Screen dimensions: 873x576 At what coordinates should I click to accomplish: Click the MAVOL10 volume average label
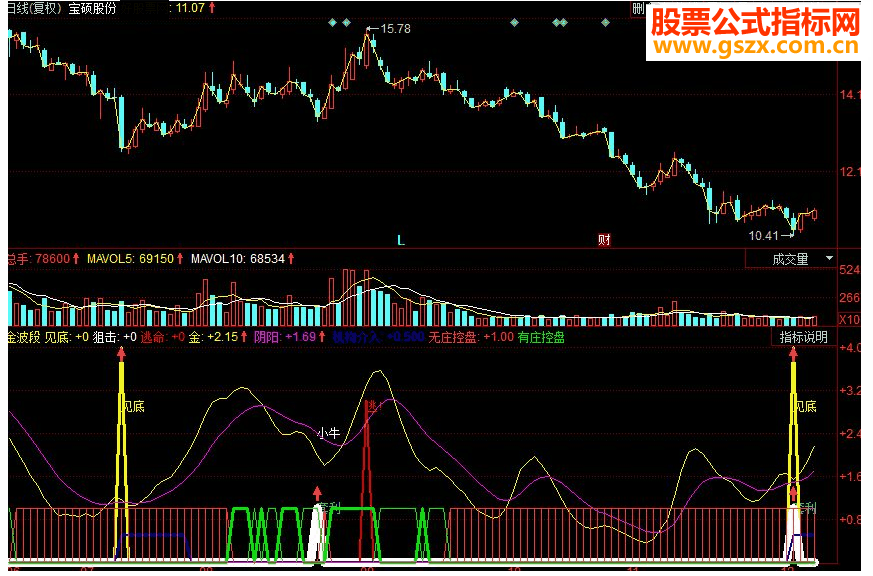click(x=236, y=259)
